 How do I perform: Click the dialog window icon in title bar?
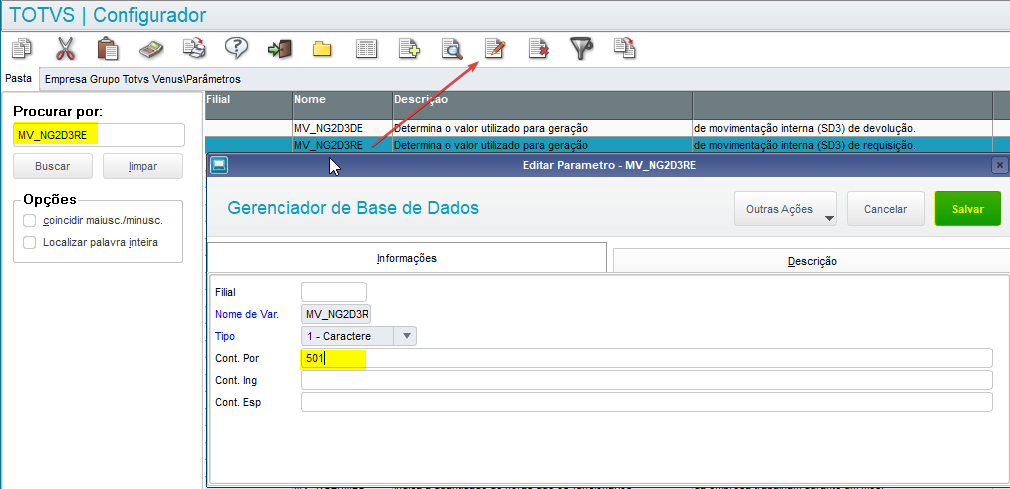(x=219, y=166)
